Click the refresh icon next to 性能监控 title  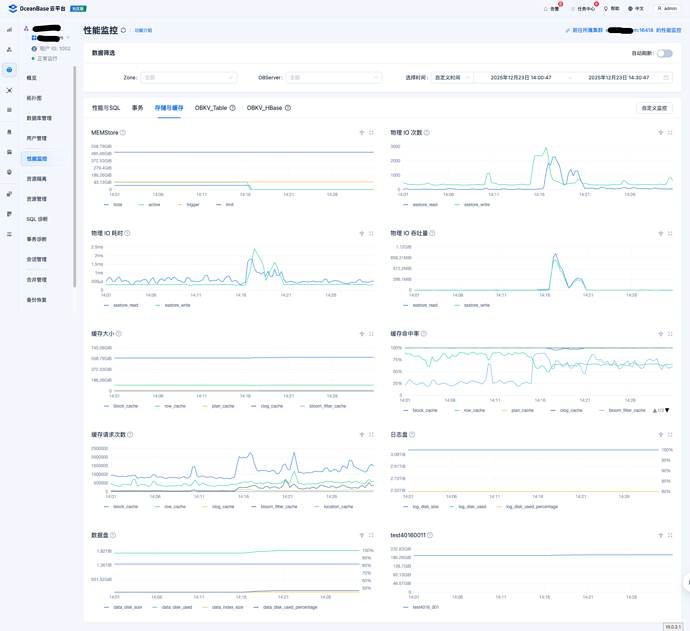(x=124, y=31)
